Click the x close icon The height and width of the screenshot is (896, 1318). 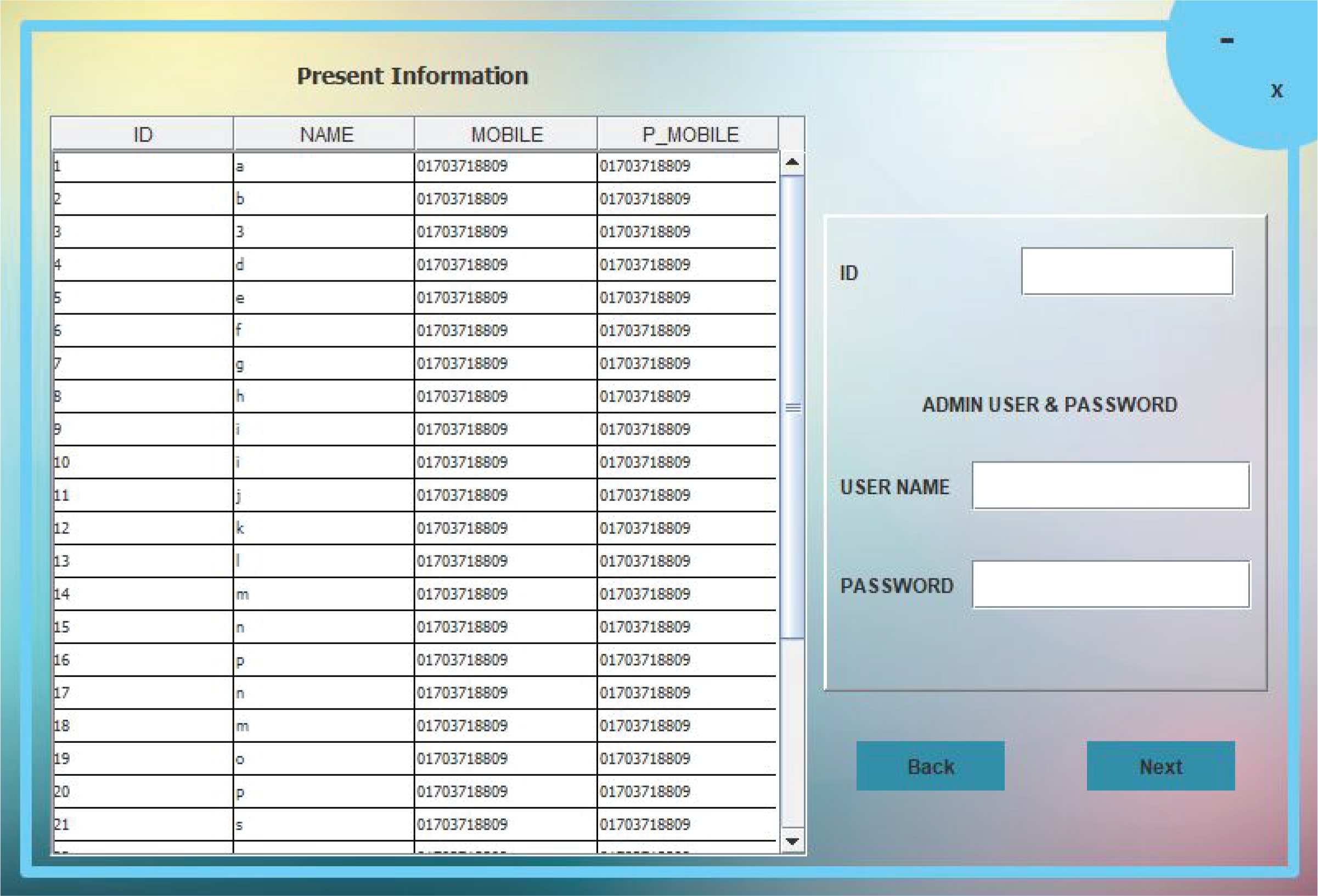click(x=1277, y=91)
